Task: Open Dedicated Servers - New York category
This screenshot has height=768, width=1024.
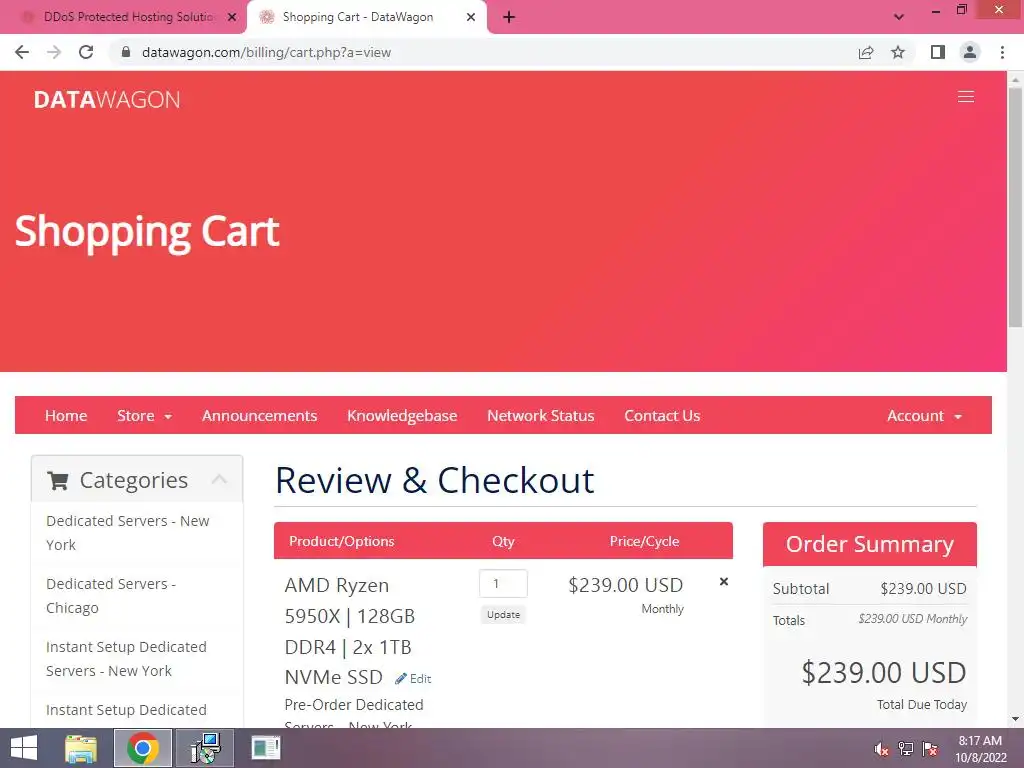Action: pyautogui.click(x=128, y=533)
